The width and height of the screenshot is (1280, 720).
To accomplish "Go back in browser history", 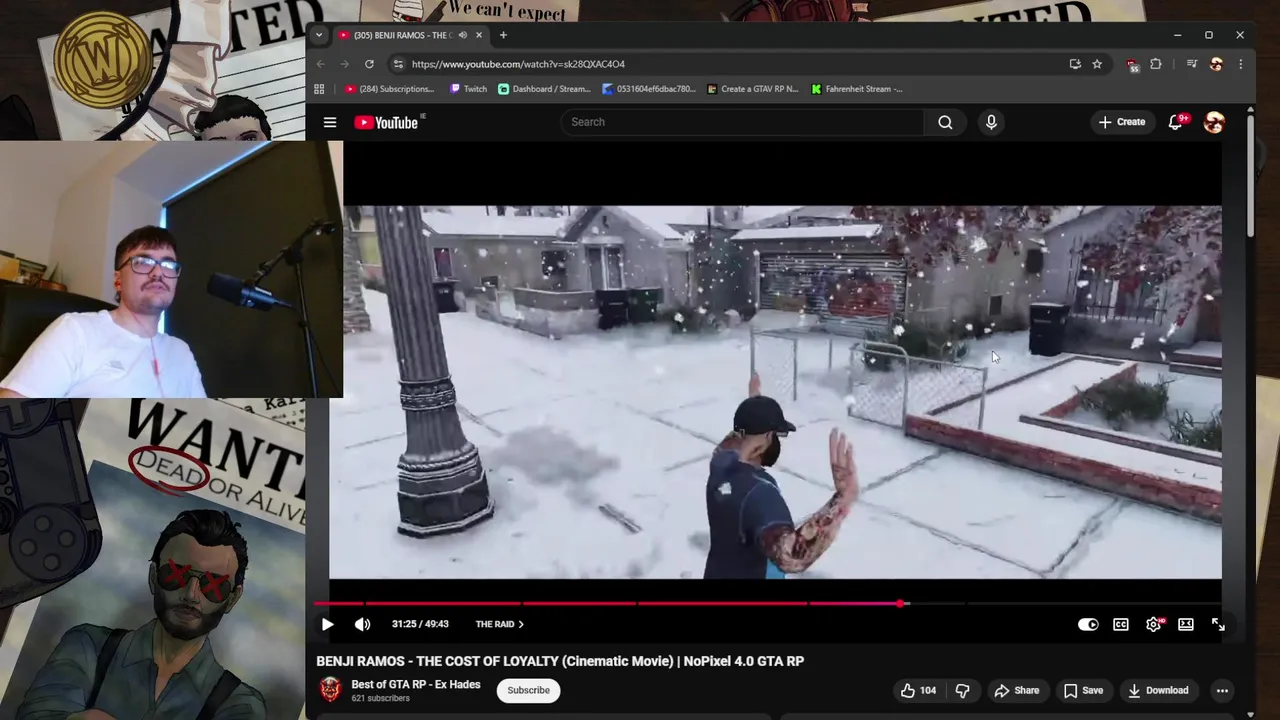I will [321, 64].
